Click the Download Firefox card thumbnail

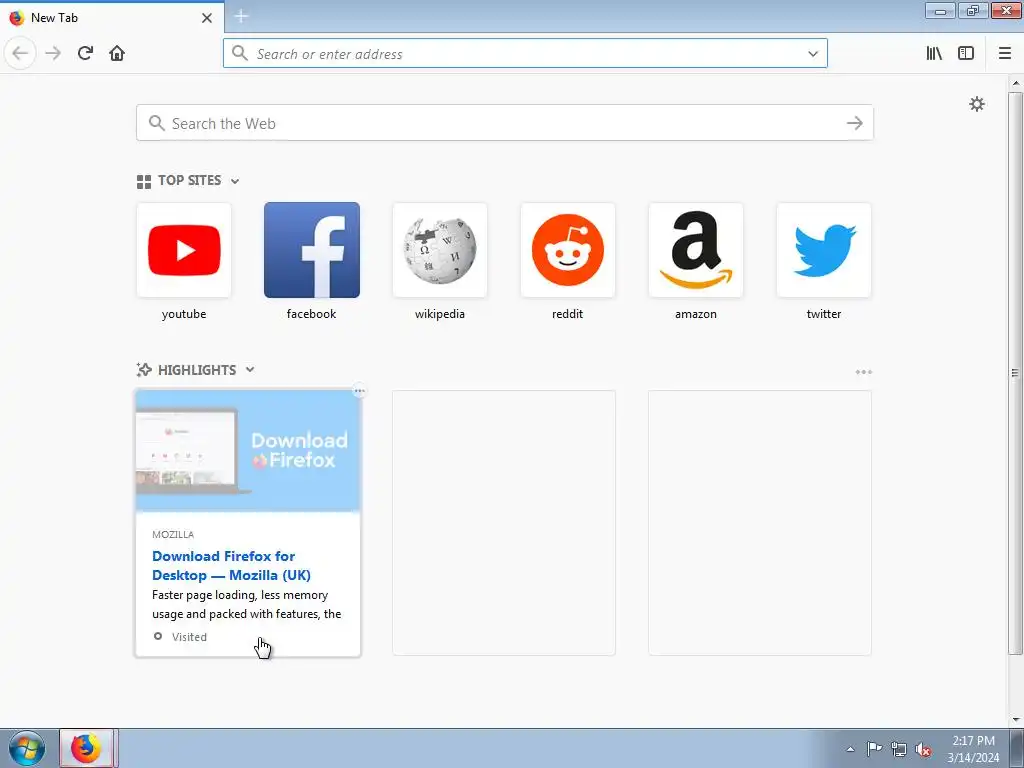[248, 451]
